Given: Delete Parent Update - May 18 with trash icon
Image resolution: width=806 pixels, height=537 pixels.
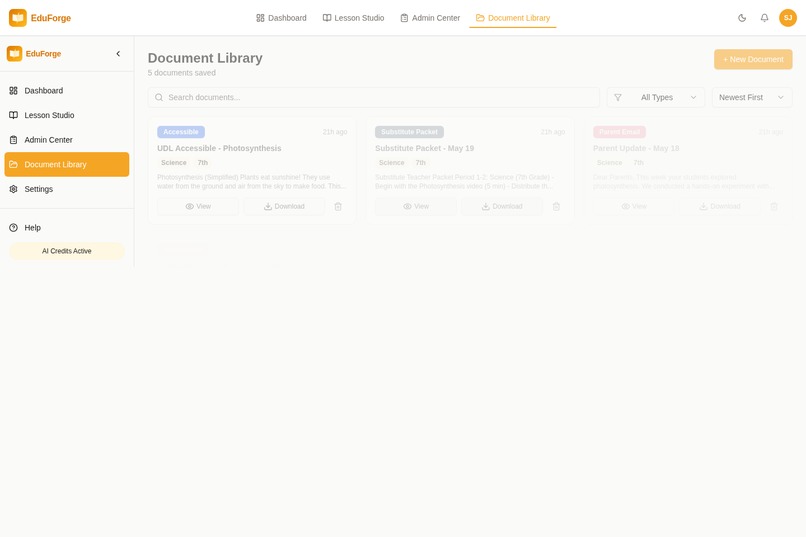Looking at the screenshot, I should [x=774, y=206].
